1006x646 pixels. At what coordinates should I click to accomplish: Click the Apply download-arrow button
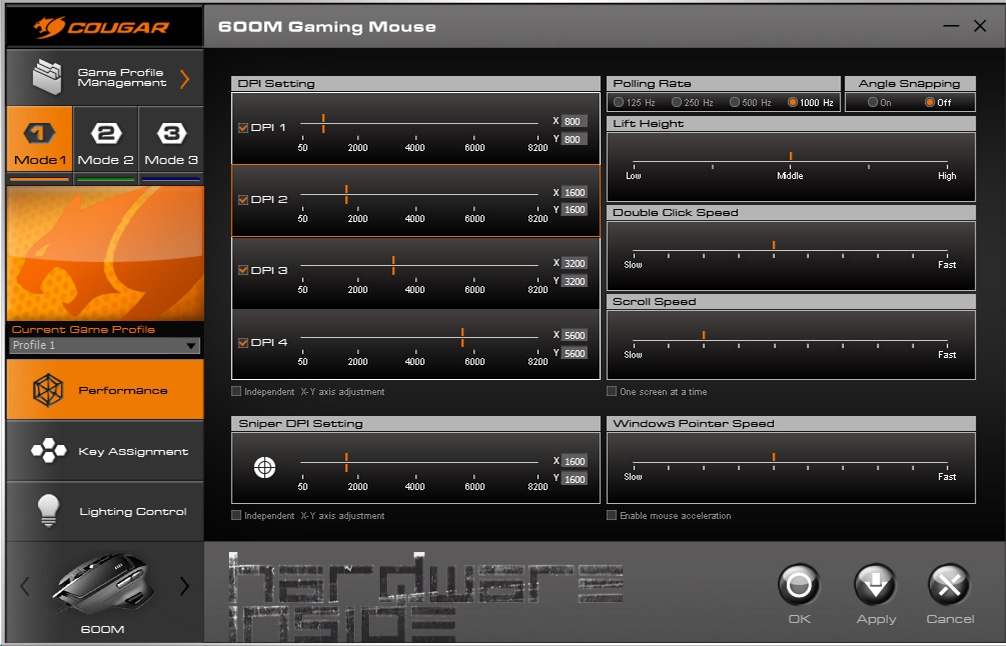click(x=875, y=584)
